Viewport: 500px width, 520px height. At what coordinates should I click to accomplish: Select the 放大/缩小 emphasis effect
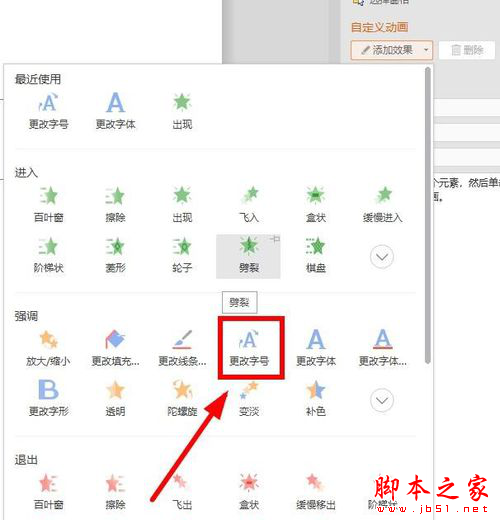tap(49, 347)
